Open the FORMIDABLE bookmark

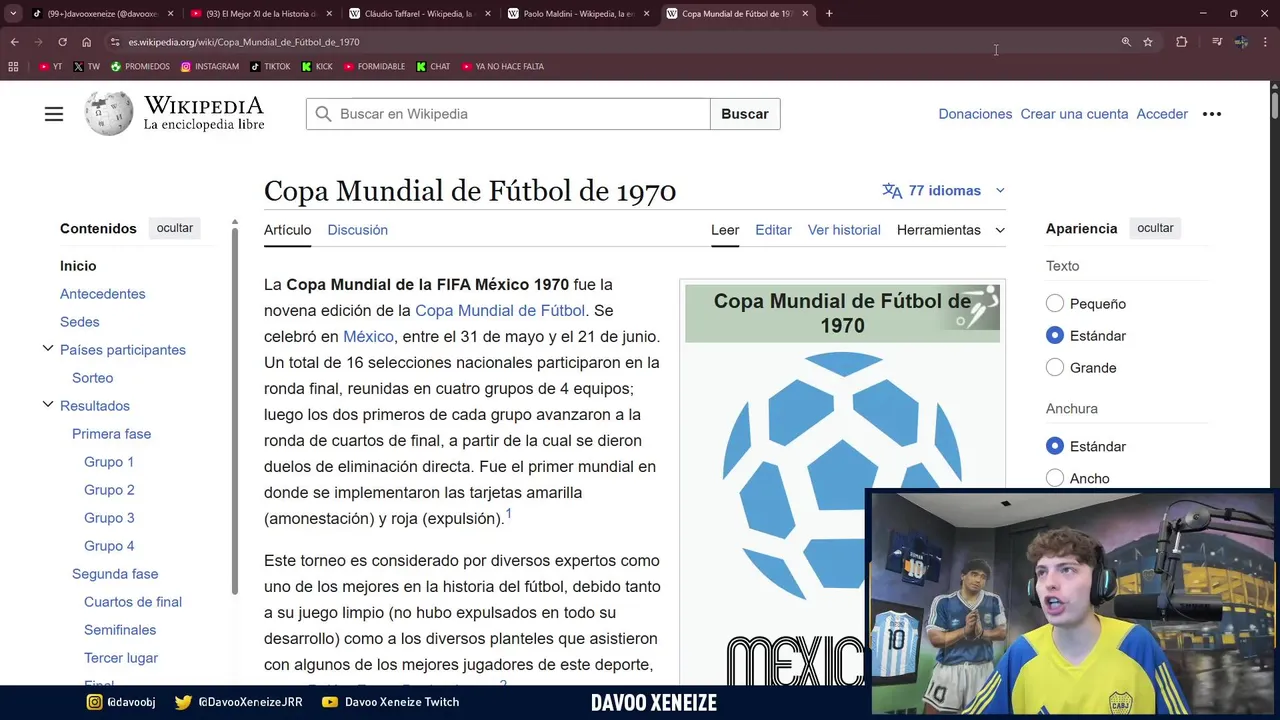click(374, 67)
